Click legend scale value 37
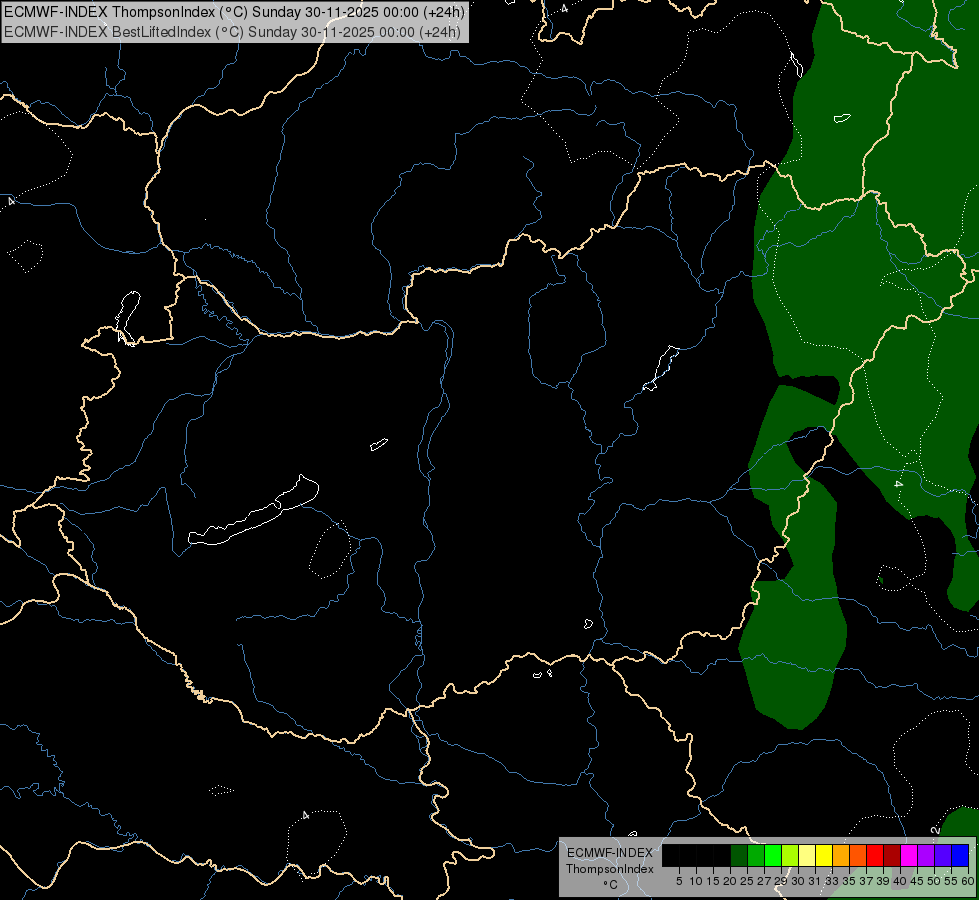 pyautogui.click(x=866, y=881)
